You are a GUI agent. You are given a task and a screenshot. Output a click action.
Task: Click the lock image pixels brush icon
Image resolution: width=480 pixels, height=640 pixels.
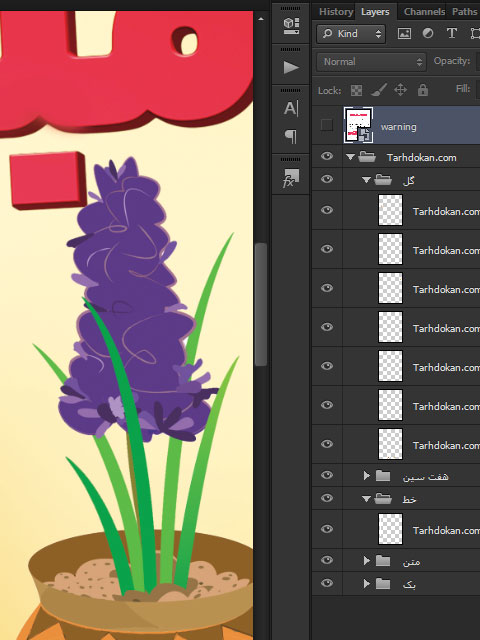pos(379,90)
